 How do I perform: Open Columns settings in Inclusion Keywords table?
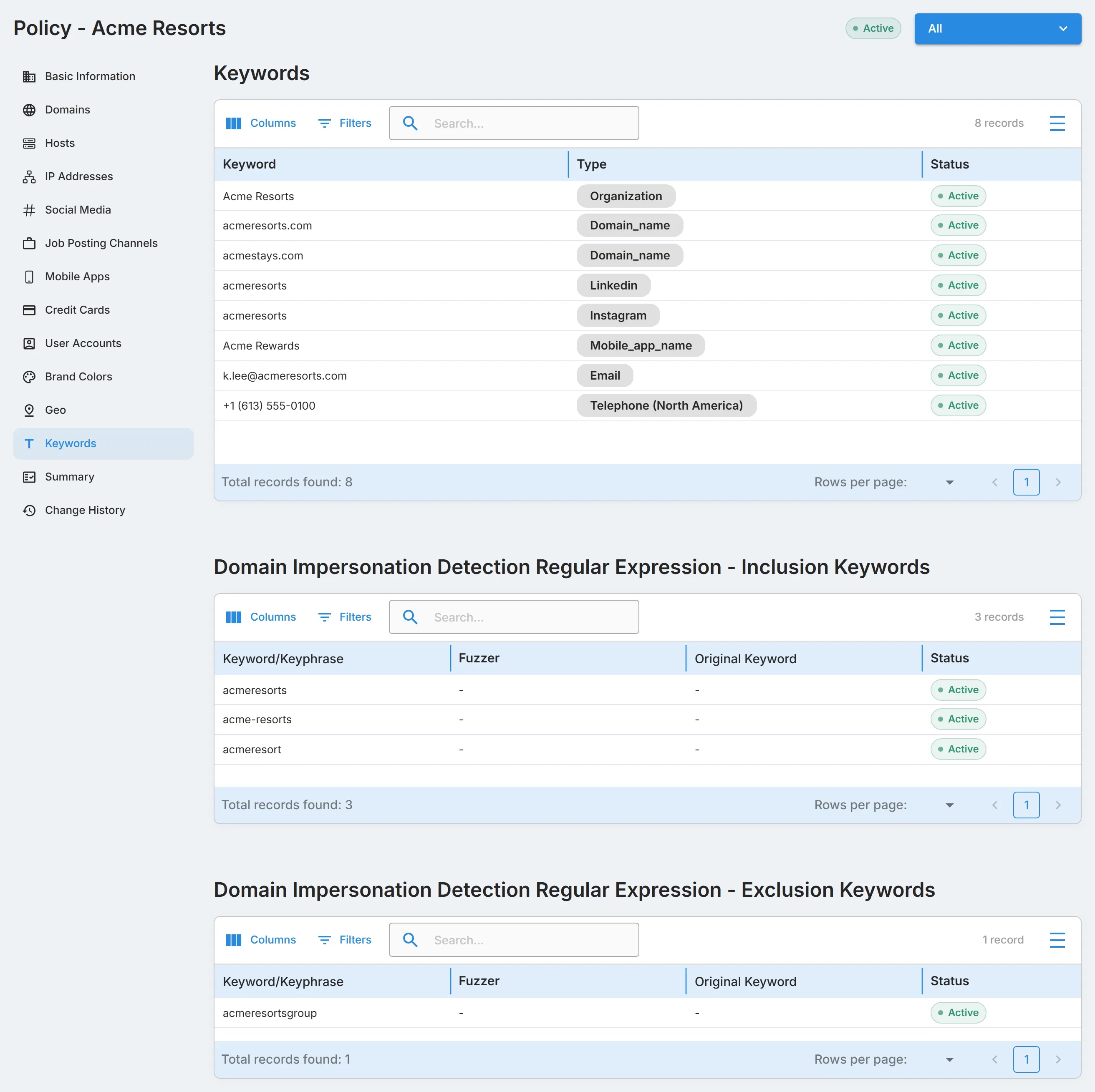click(261, 617)
